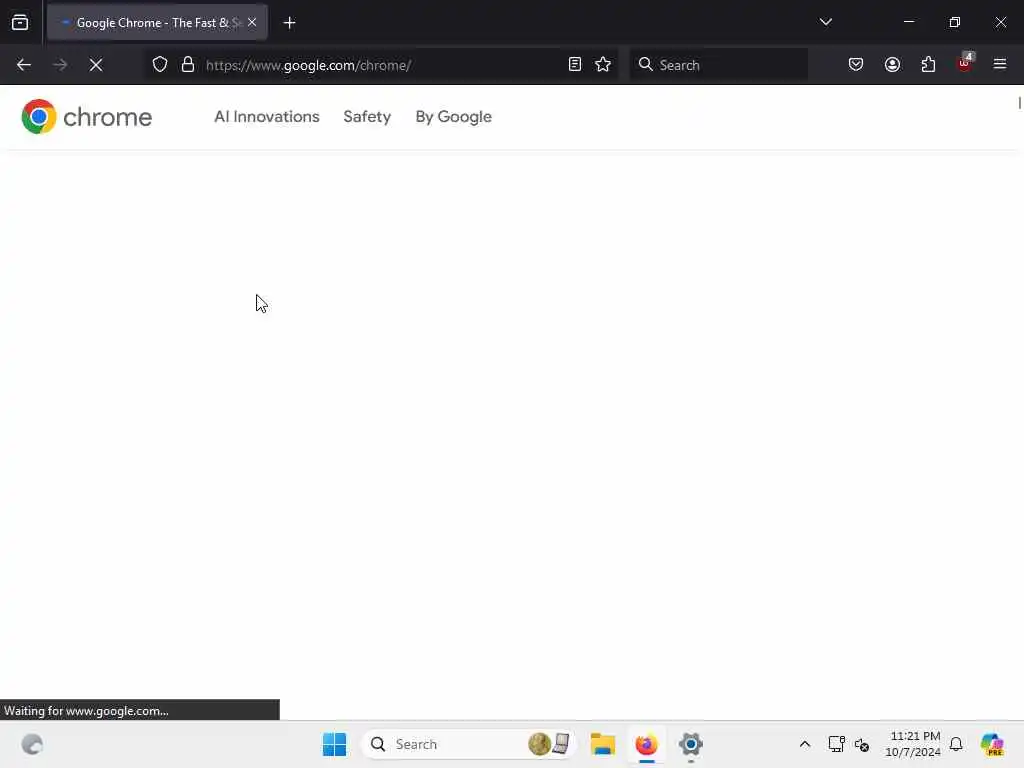Open the Safety navigation link
Image resolution: width=1024 pixels, height=768 pixels.
click(367, 117)
